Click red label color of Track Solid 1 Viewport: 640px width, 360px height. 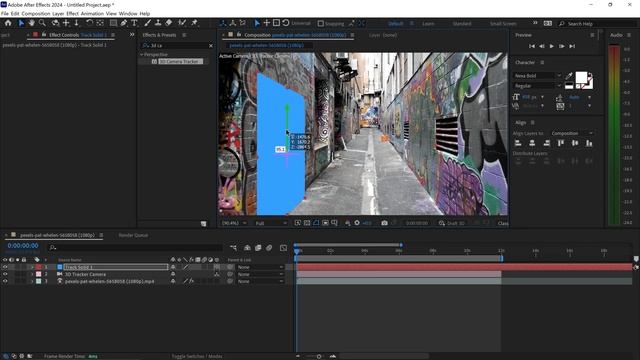pos(38,267)
